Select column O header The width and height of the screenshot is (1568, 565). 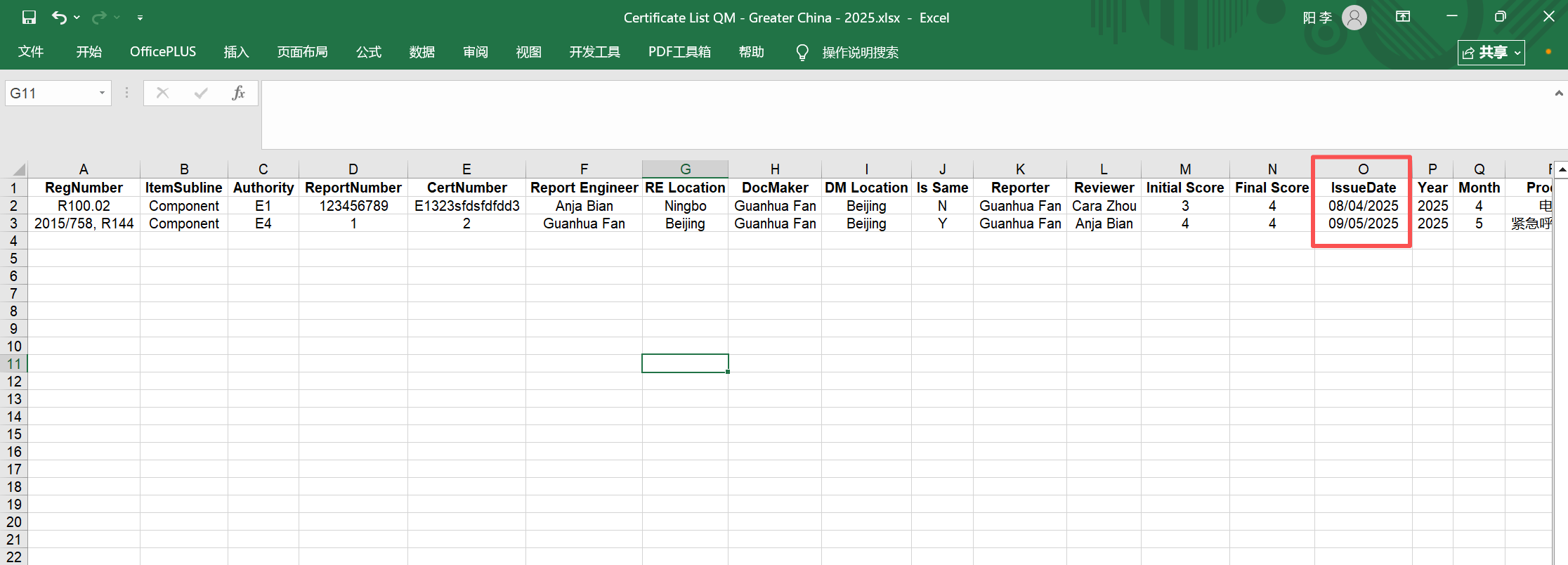[1363, 169]
